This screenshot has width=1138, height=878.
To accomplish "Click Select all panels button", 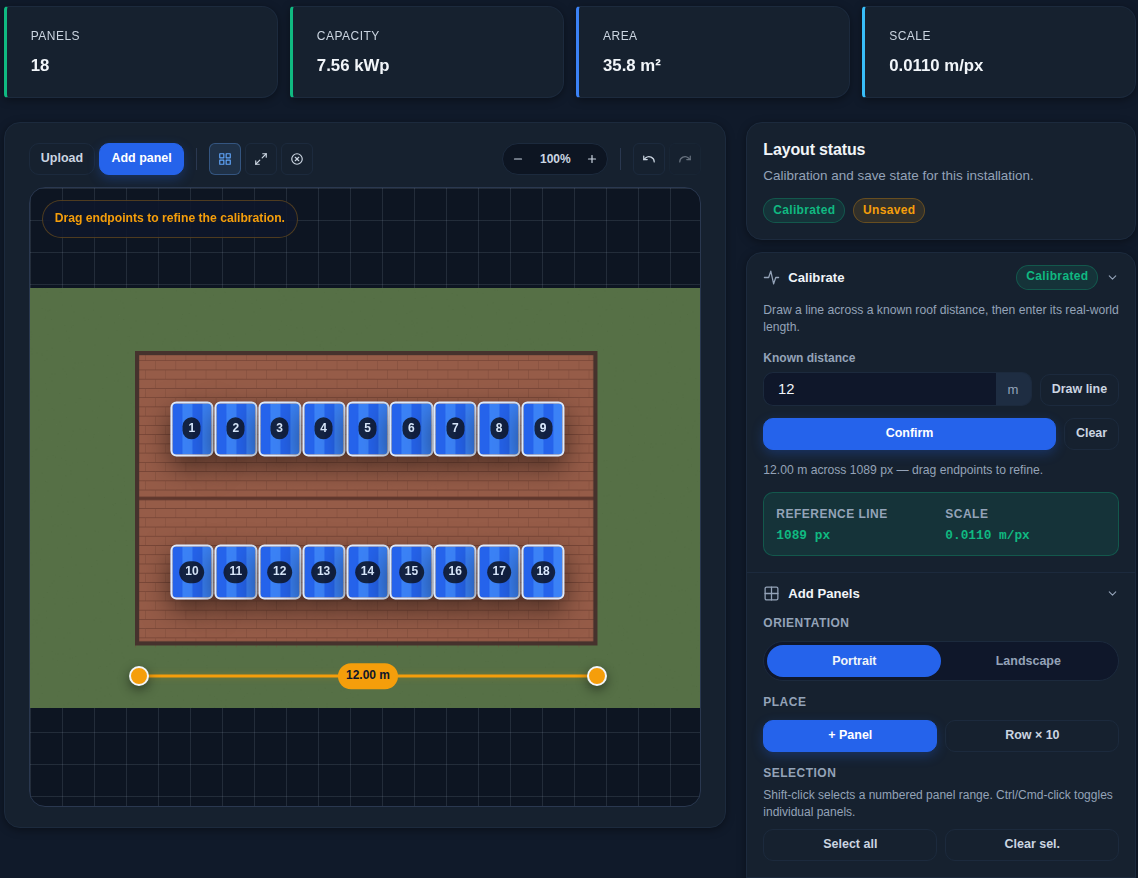I will (850, 844).
